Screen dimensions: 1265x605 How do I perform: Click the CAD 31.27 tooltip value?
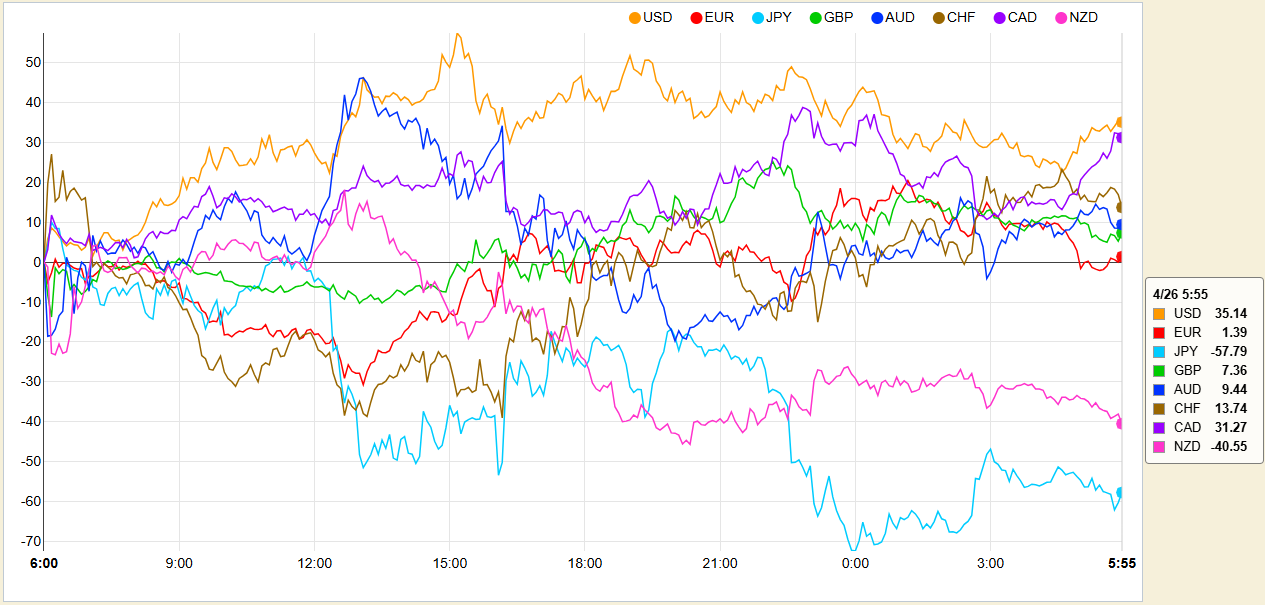point(1231,427)
